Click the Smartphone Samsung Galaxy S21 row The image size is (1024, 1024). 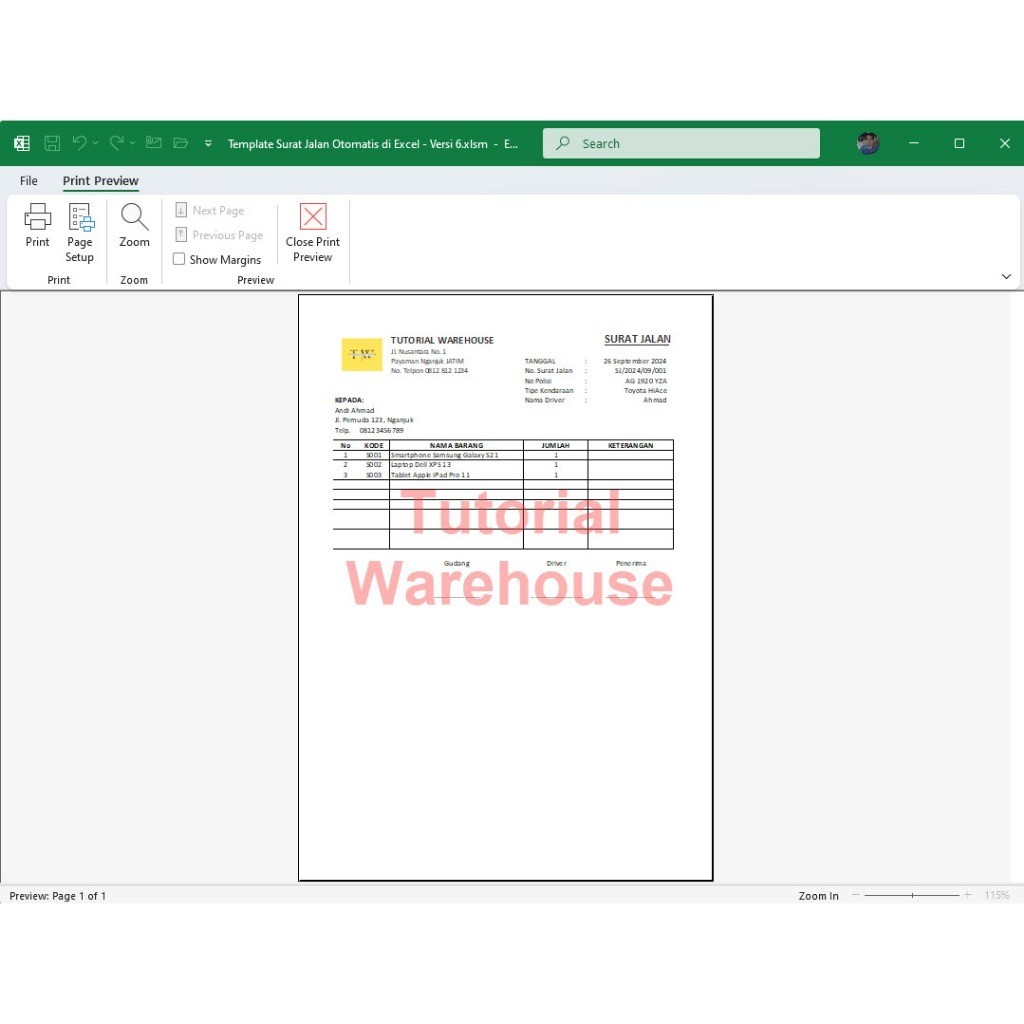503,455
